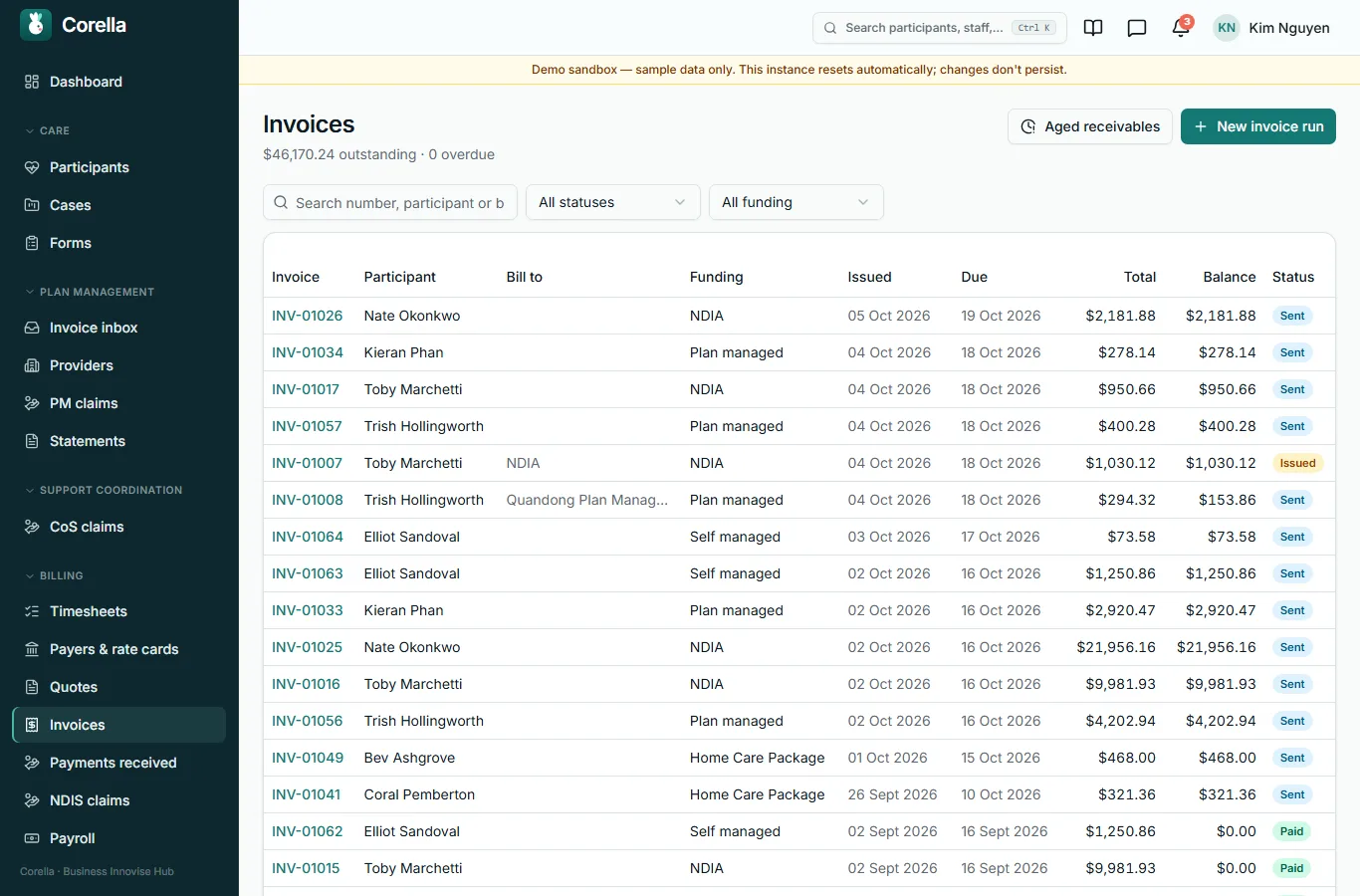Click the Timesheets list icon
The height and width of the screenshot is (896, 1360).
[x=32, y=611]
